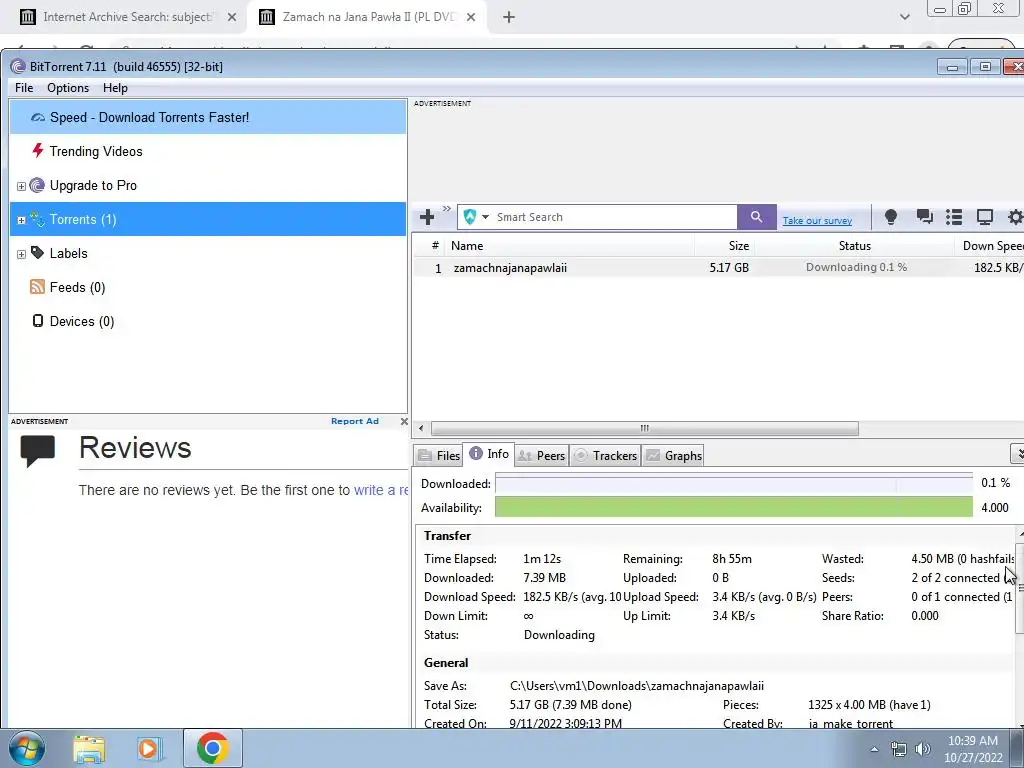
Task: Close the Internet Archive Search tab
Action: click(231, 18)
